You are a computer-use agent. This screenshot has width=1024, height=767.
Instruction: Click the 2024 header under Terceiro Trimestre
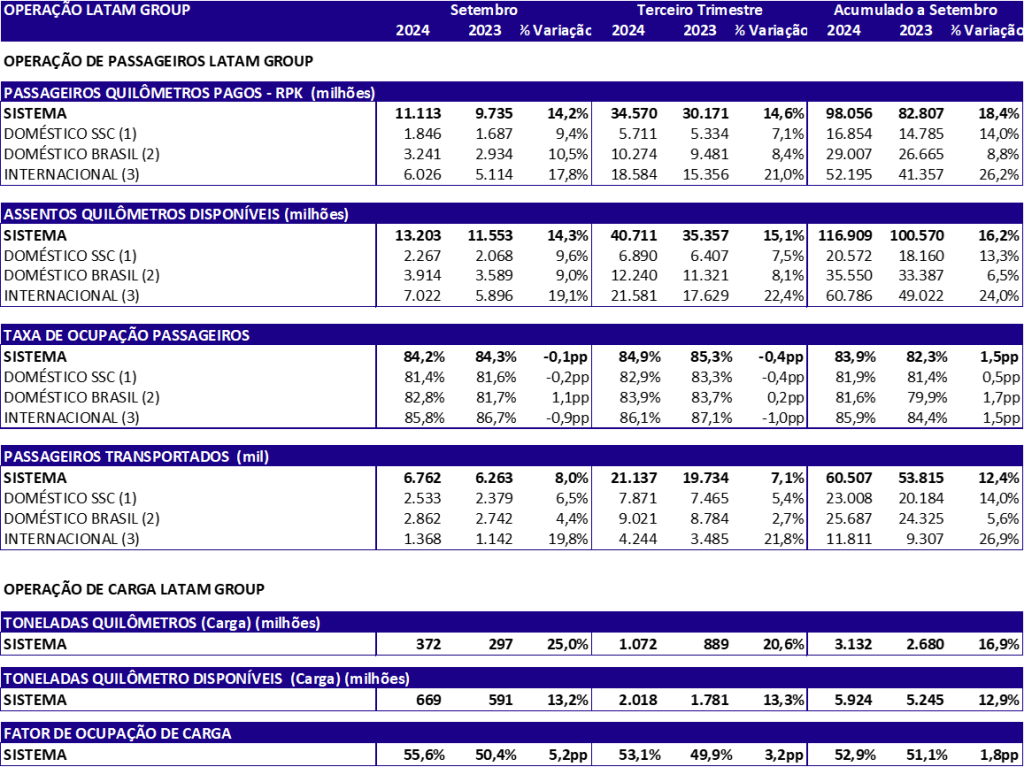click(628, 30)
